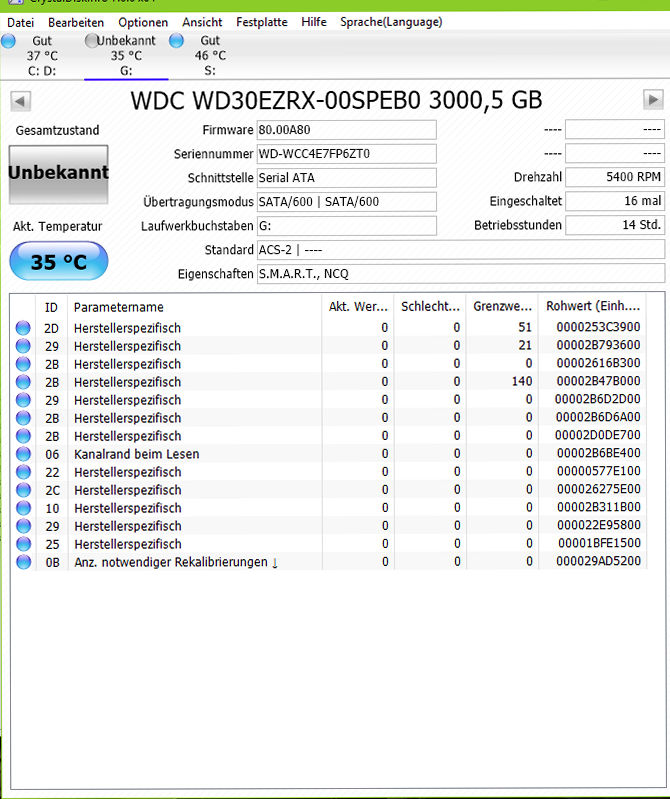Click the Schlecht... column header
Viewport: 670px width, 799px height.
[x=431, y=307]
